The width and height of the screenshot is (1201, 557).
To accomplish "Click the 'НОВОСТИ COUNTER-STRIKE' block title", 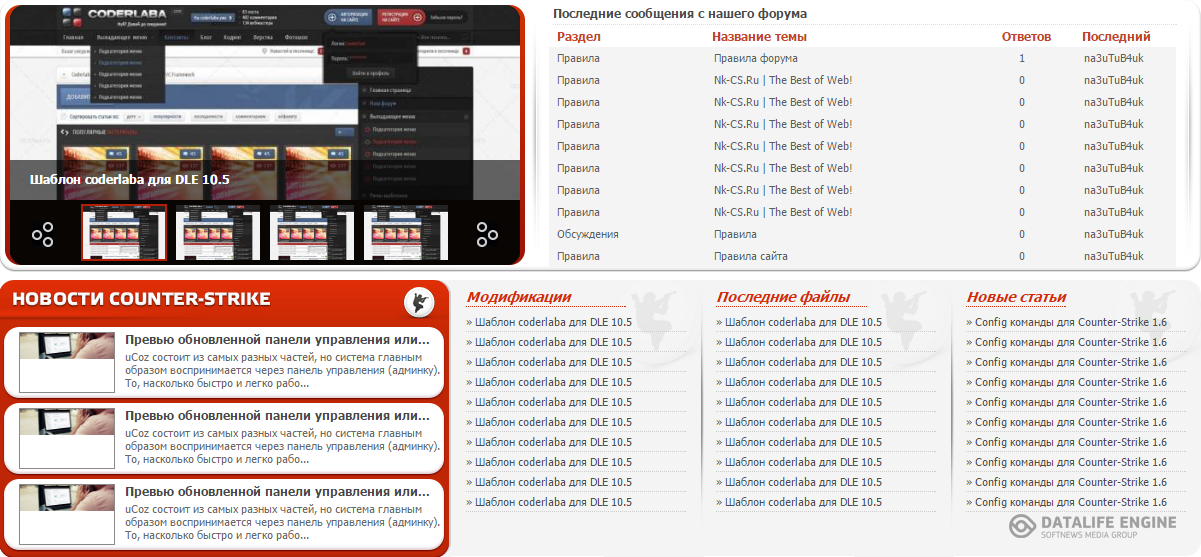I will point(141,298).
